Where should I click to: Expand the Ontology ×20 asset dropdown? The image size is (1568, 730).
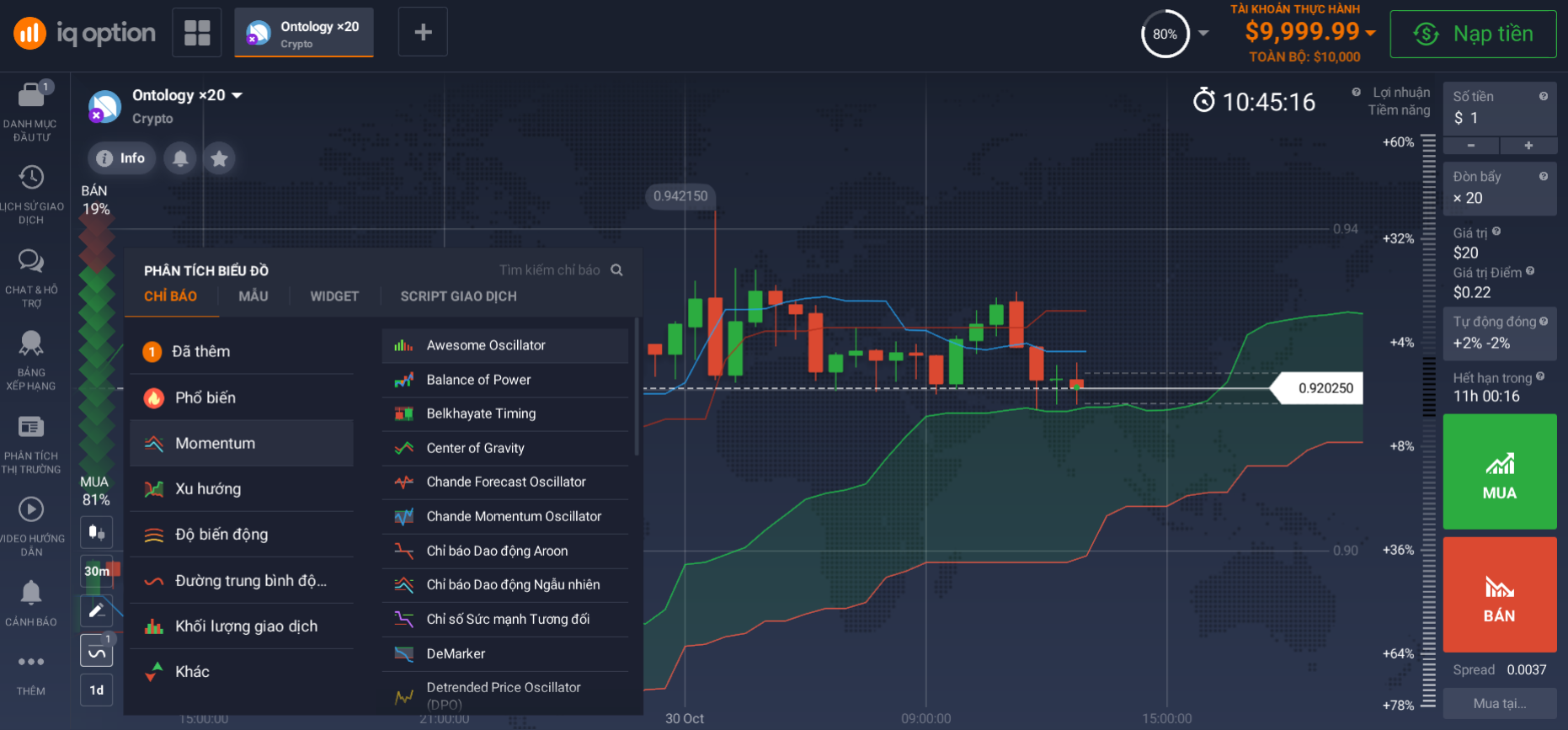tap(237, 96)
